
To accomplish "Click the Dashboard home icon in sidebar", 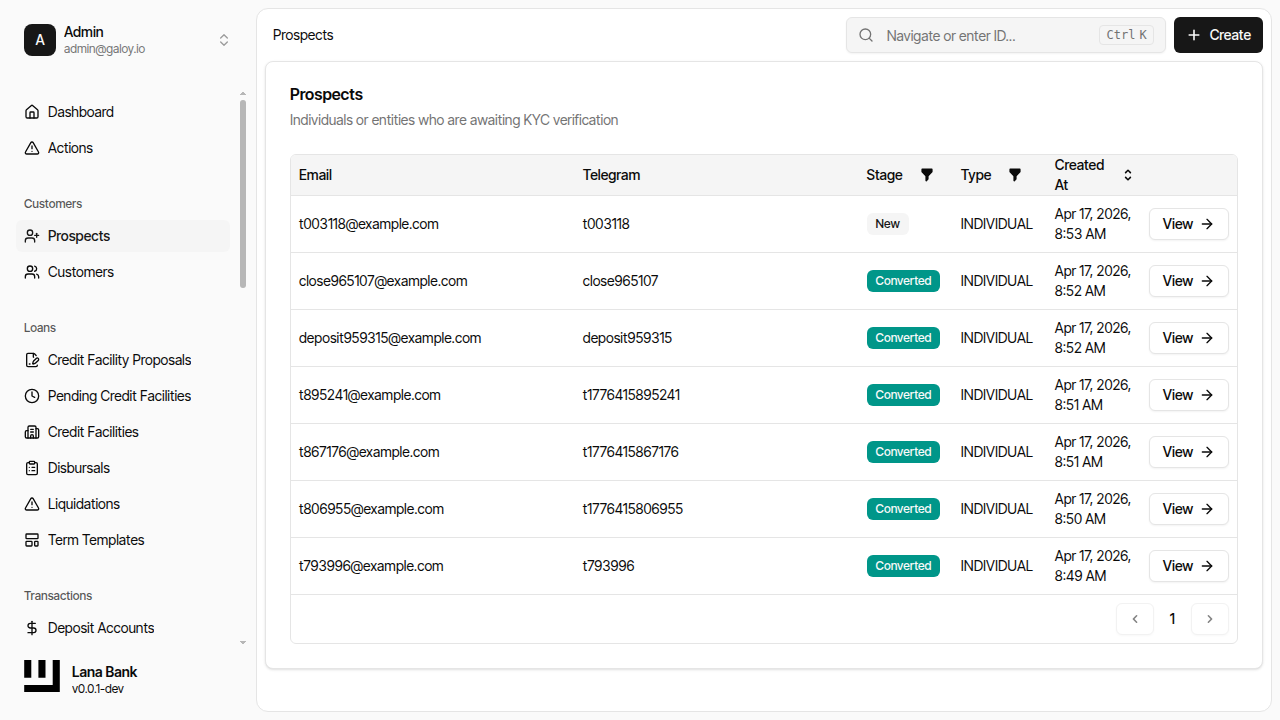I will click(x=32, y=112).
